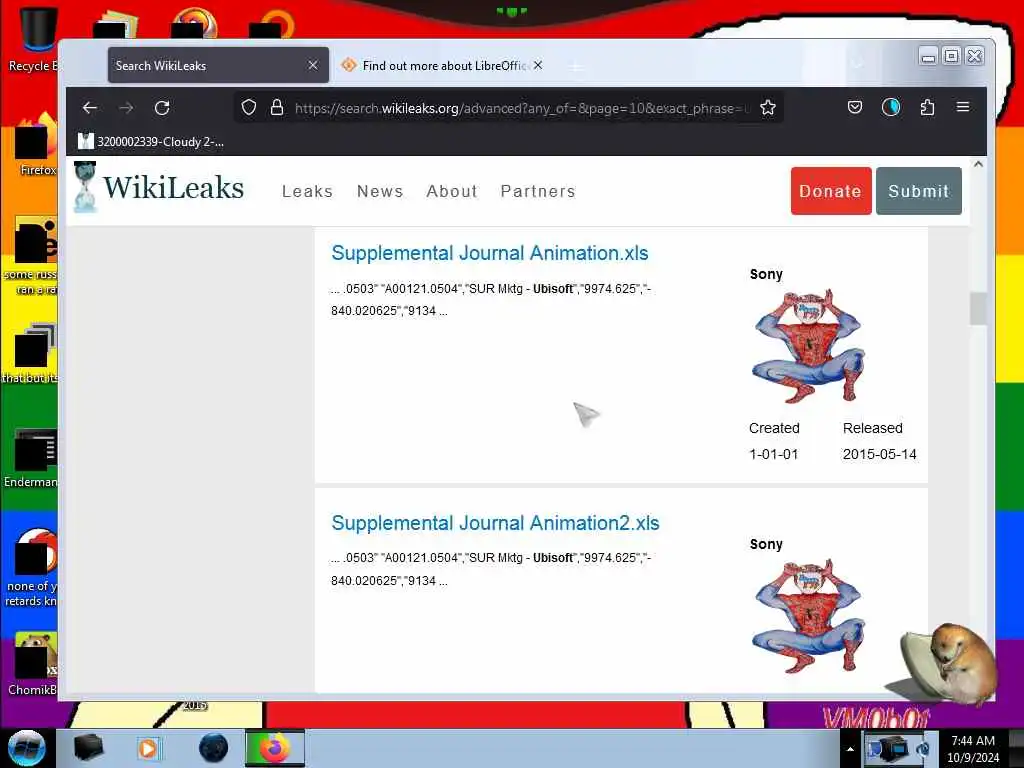Reload the current WikiLeaks page
This screenshot has width=1024, height=768.
pyautogui.click(x=162, y=108)
